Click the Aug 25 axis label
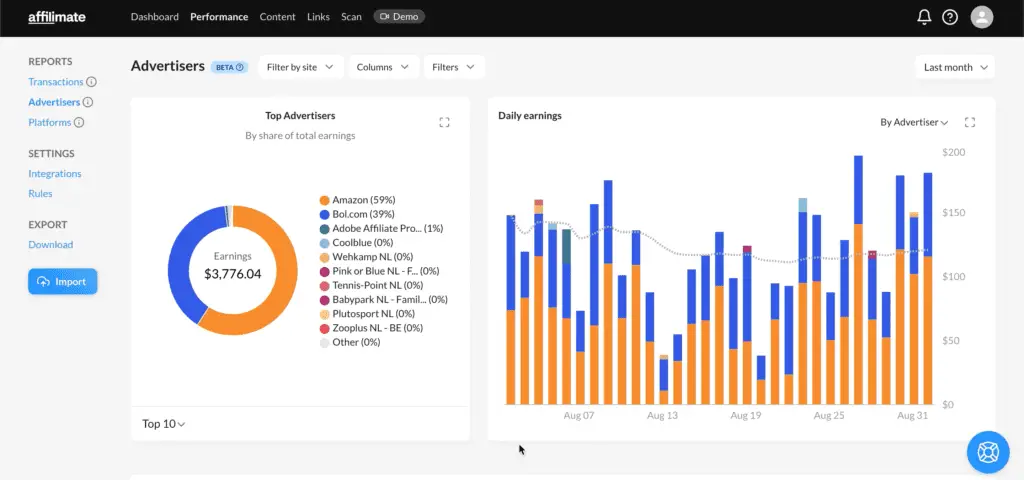1024x480 pixels. tap(829, 416)
